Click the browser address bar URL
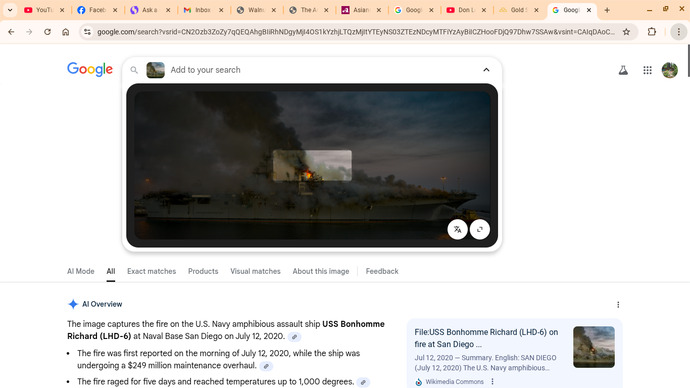Viewport: 690px width, 388px height. tap(356, 32)
